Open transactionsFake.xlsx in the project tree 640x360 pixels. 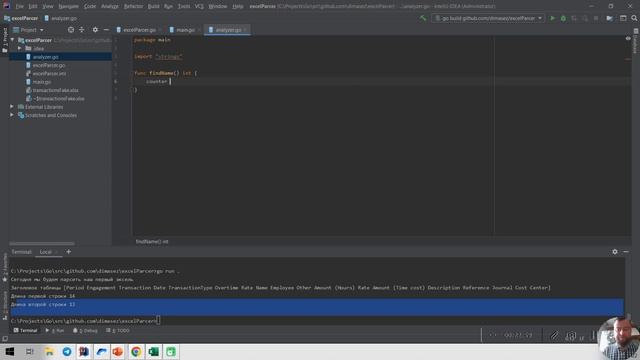pyautogui.click(x=55, y=90)
